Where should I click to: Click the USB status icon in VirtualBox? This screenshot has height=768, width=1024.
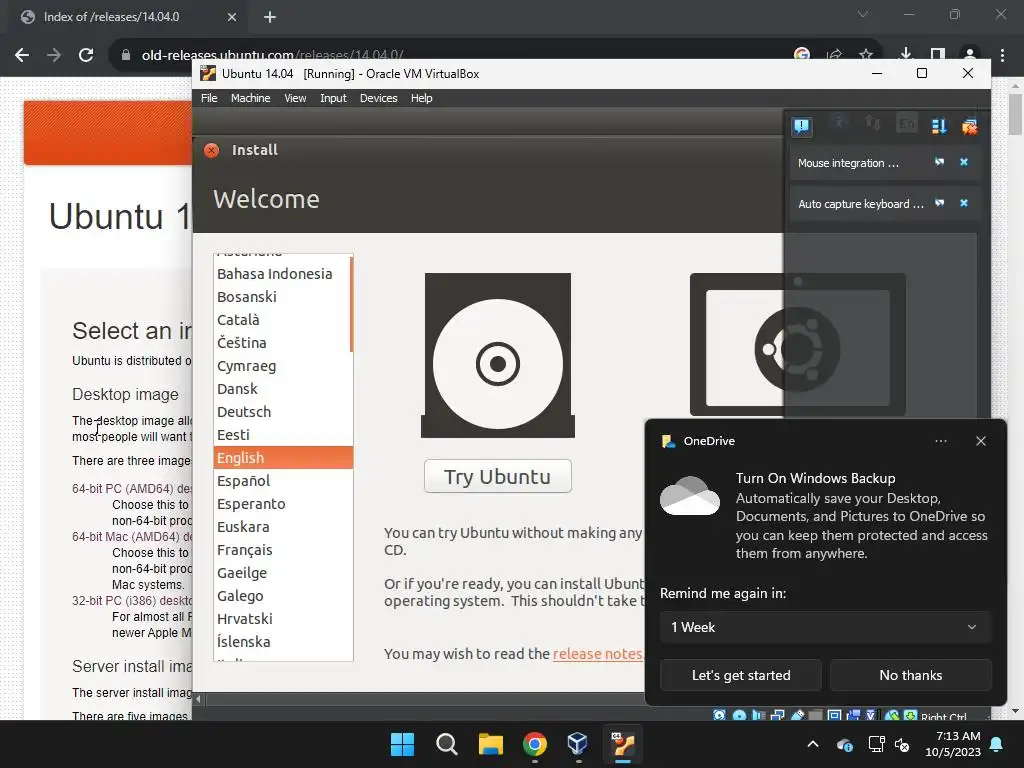(x=797, y=716)
